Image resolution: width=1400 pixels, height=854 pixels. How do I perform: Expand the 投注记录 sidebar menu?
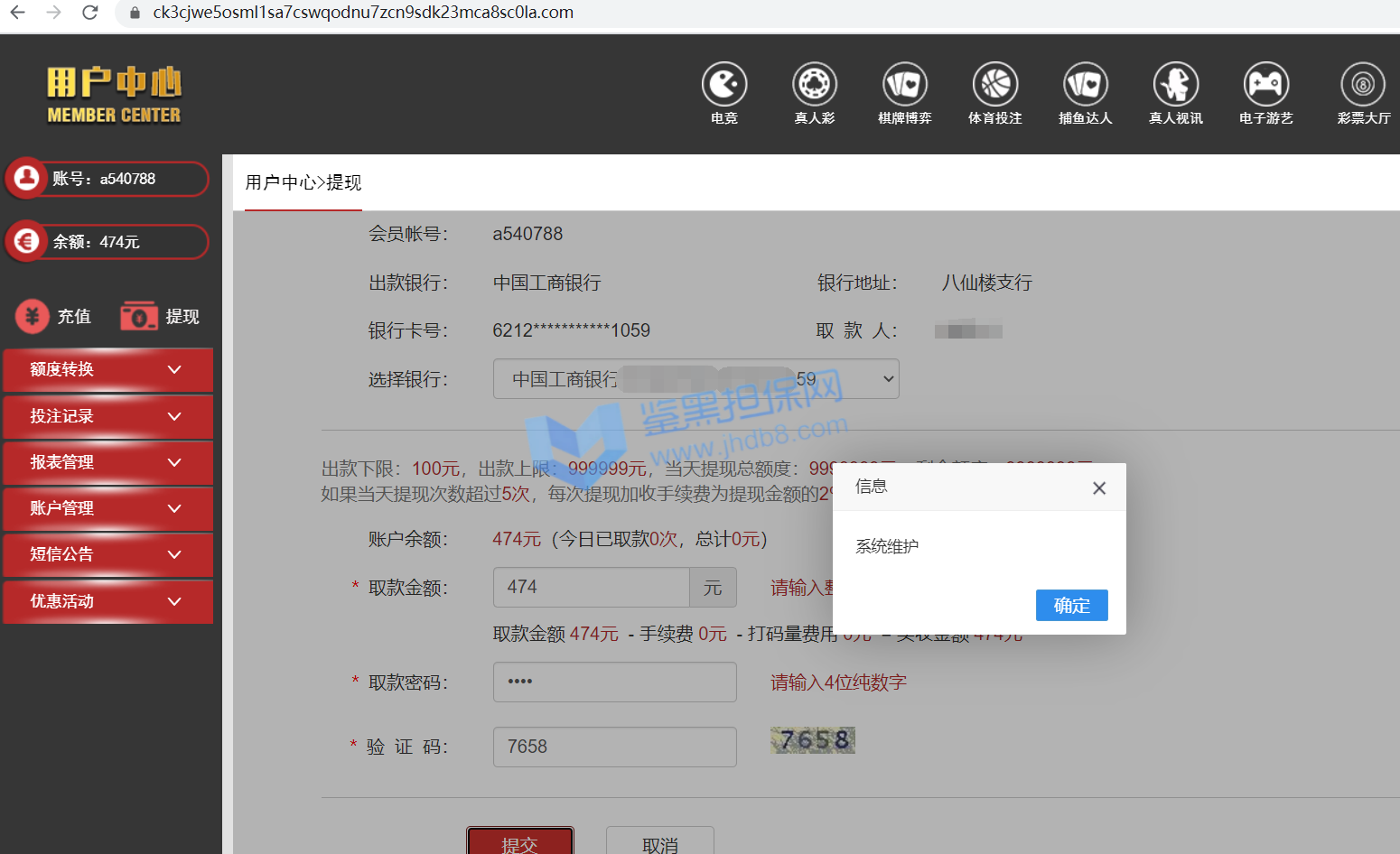click(x=107, y=416)
